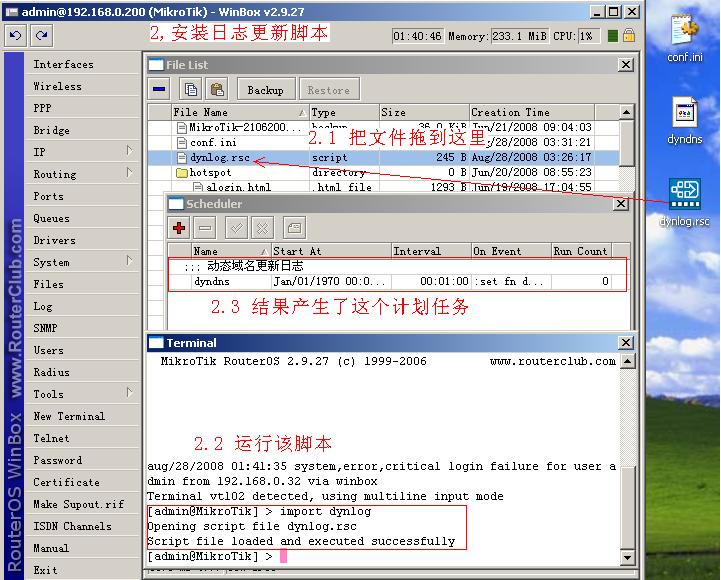Click the Creation Time column header
This screenshot has width=721, height=580.
point(532,112)
